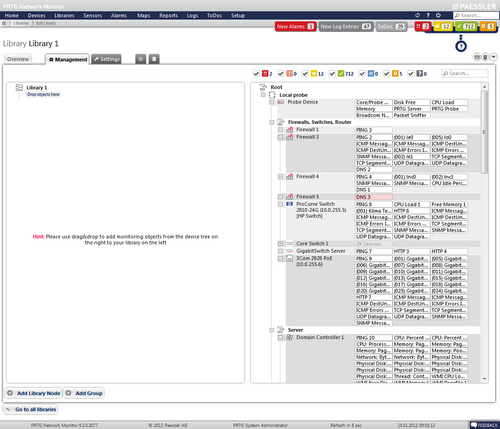
Task: Open the Sensors menu
Action: tap(92, 15)
